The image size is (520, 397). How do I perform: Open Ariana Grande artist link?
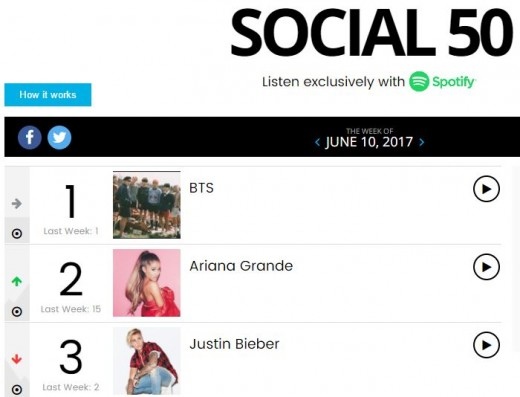[241, 266]
